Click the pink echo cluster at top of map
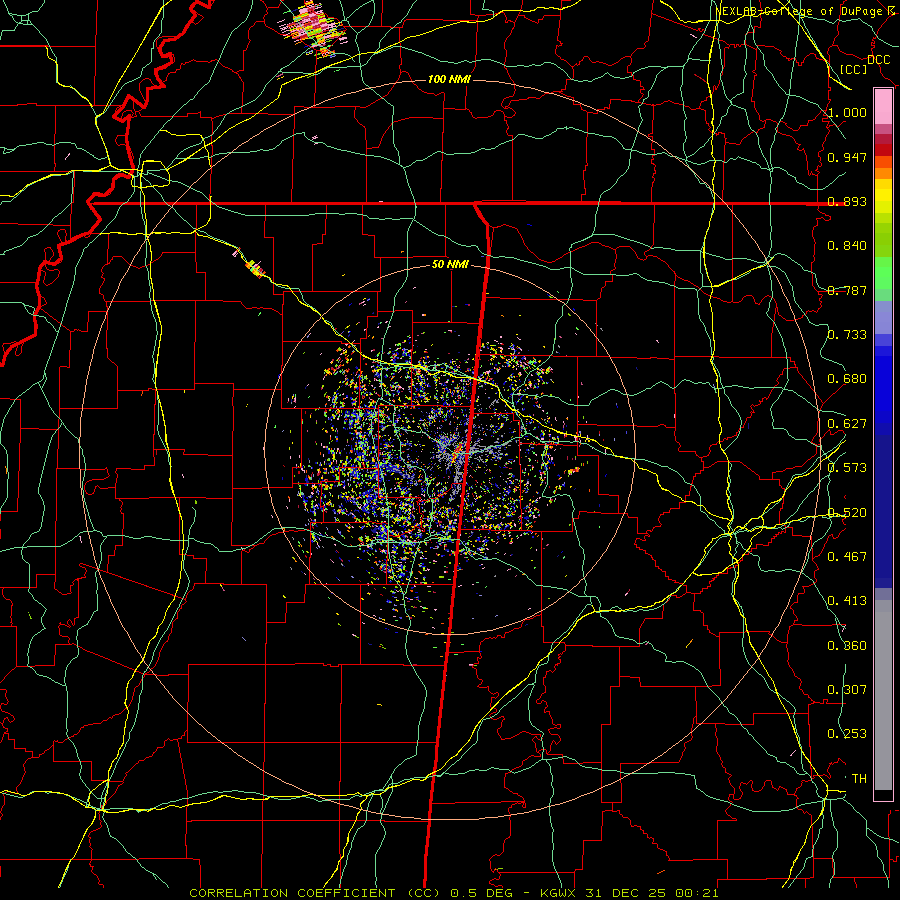The image size is (900, 900). point(313,28)
